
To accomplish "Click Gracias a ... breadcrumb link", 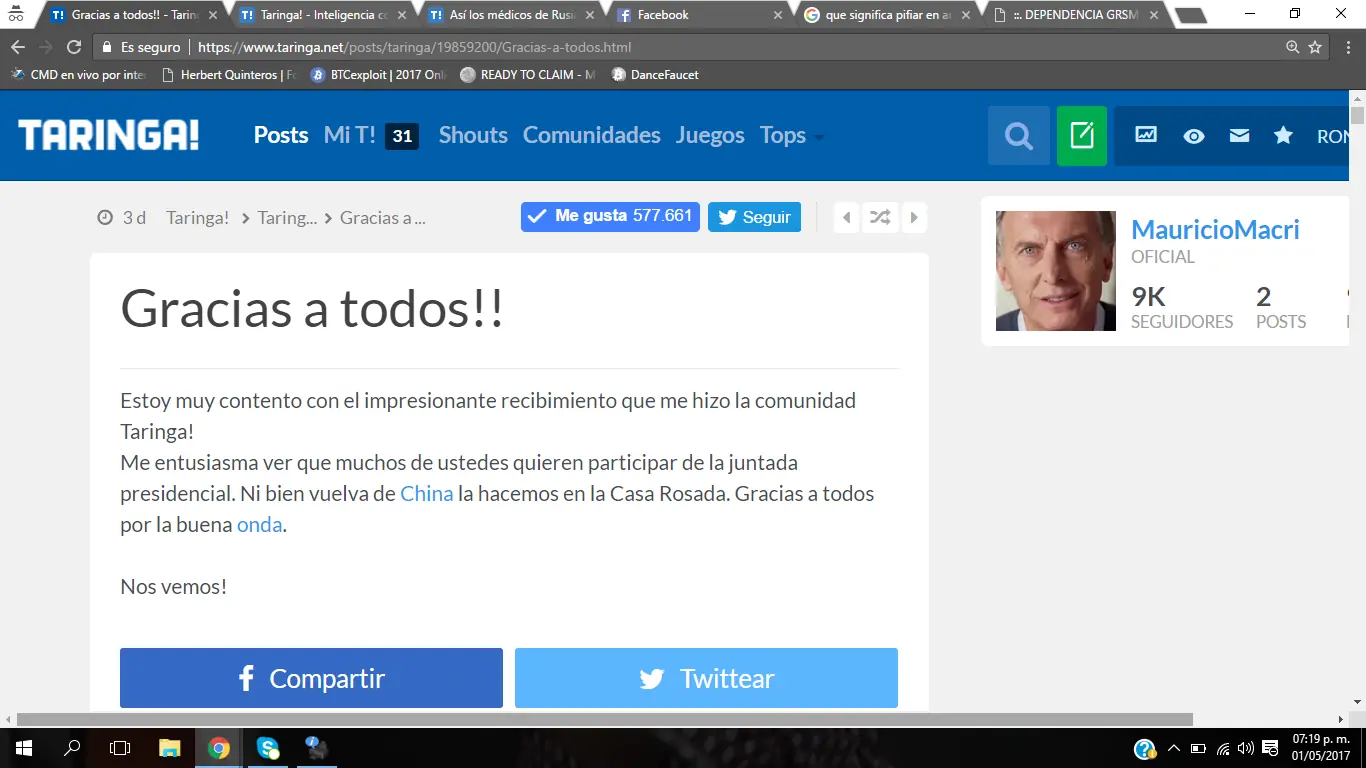I will 383,217.
